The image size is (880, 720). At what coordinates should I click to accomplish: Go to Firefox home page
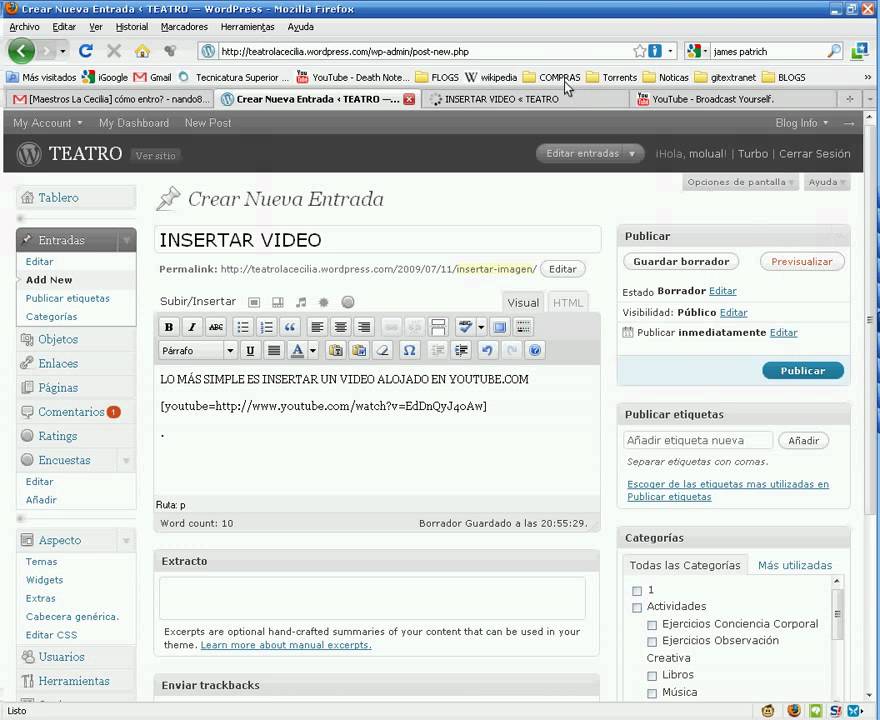[143, 52]
